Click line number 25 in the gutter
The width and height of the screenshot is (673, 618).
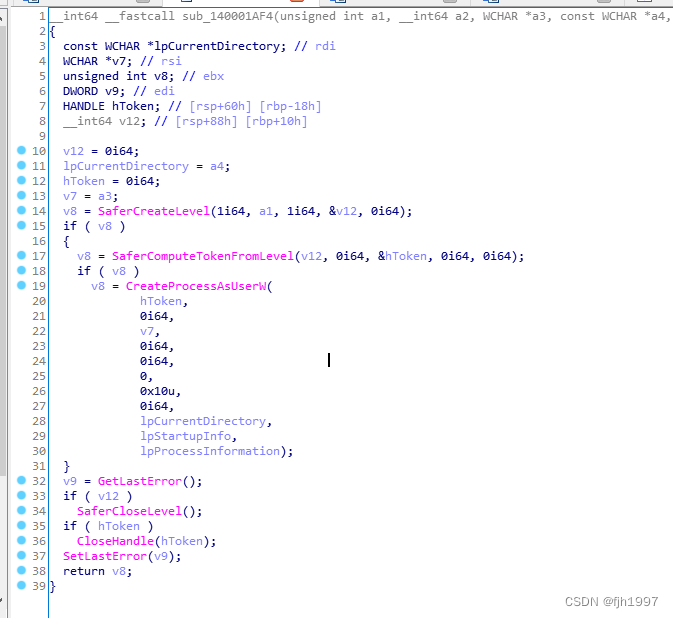click(39, 376)
